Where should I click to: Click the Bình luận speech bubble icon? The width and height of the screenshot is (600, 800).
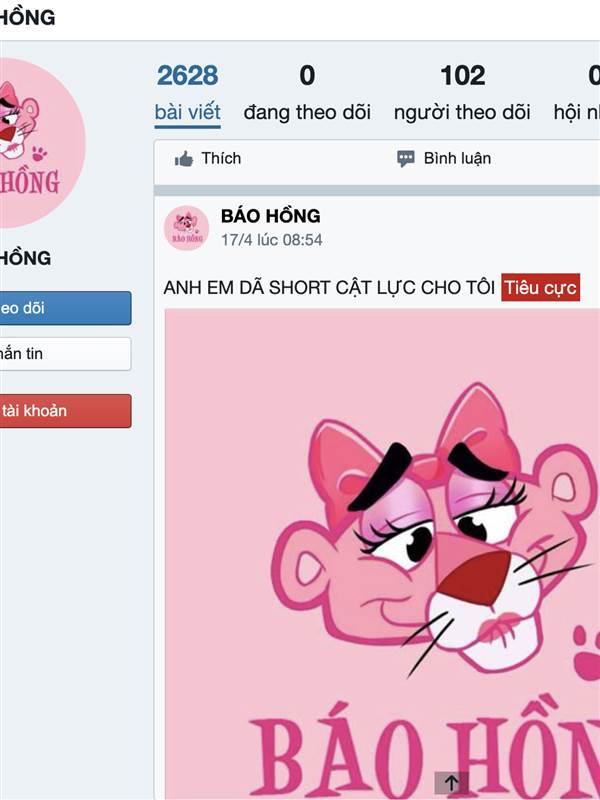click(406, 159)
